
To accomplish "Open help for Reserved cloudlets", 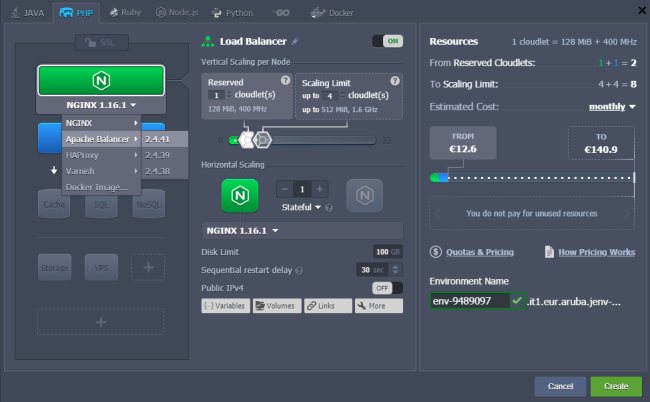I will point(285,80).
